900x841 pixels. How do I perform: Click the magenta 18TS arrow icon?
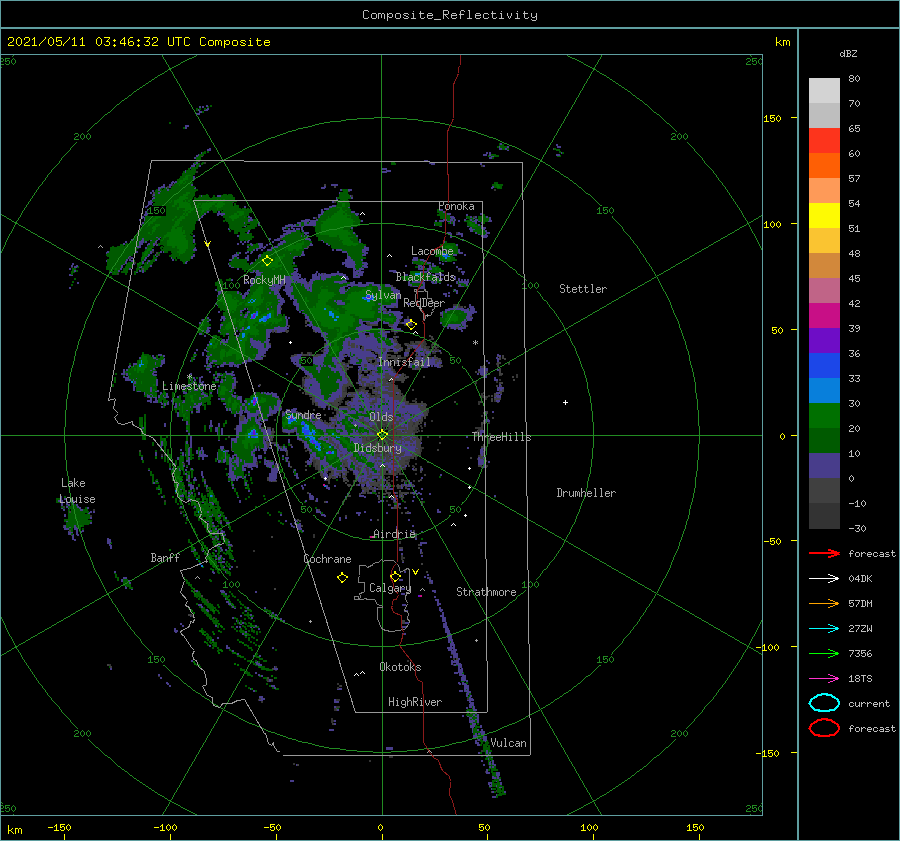(824, 679)
